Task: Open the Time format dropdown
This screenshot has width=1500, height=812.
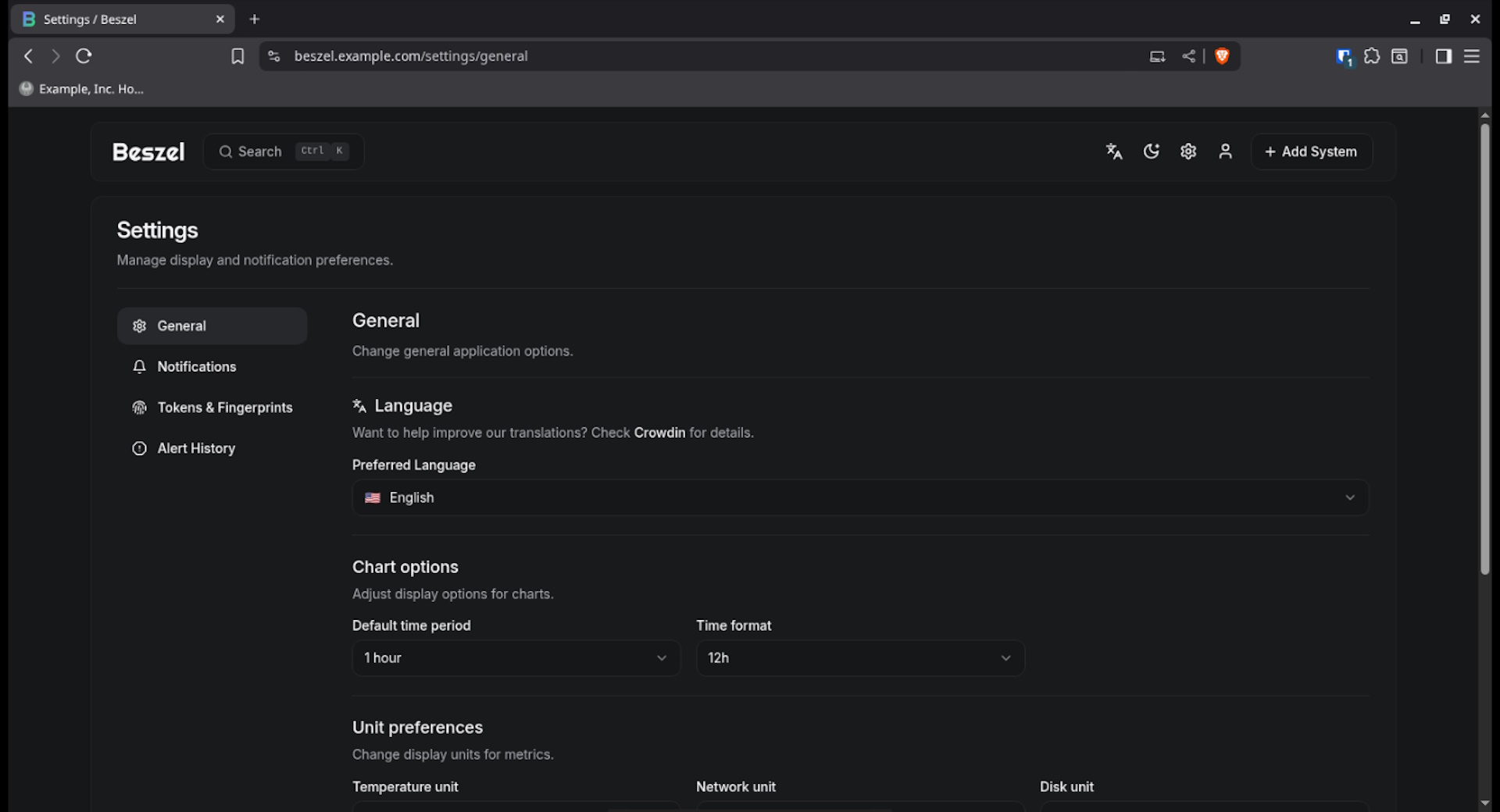Action: pos(859,658)
